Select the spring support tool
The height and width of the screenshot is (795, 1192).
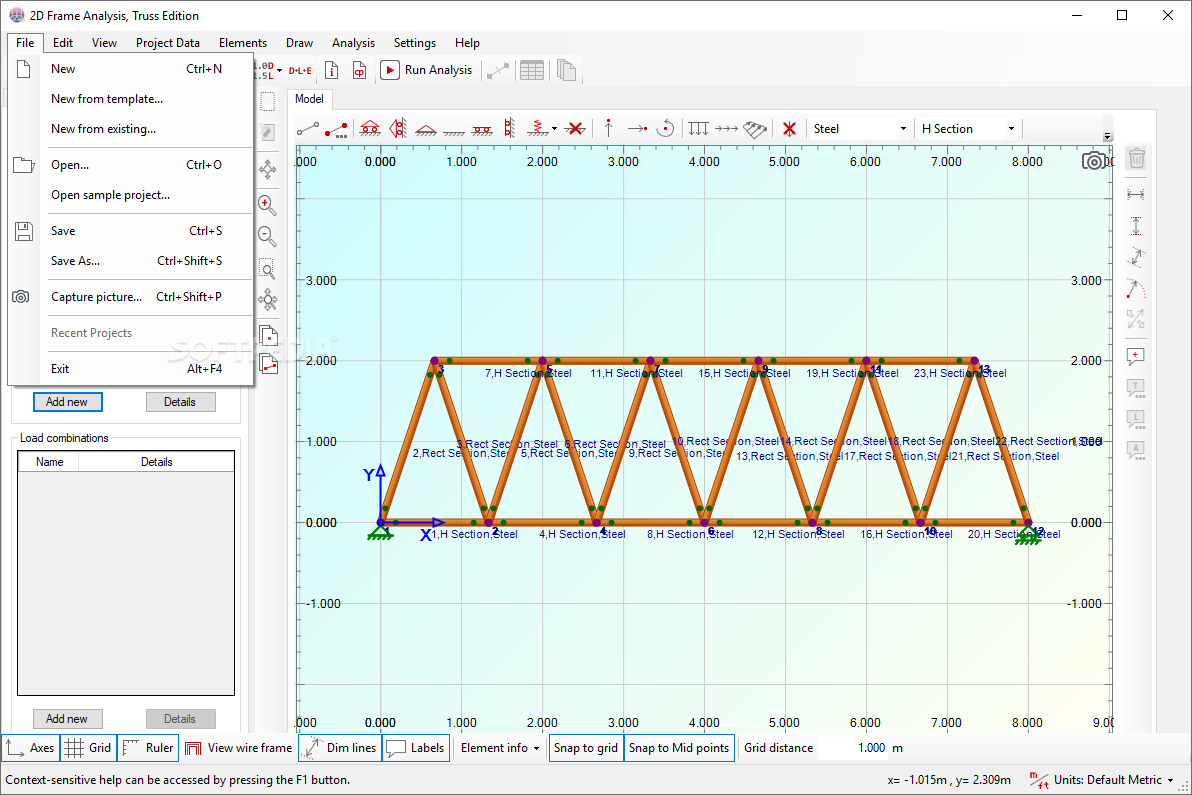537,129
